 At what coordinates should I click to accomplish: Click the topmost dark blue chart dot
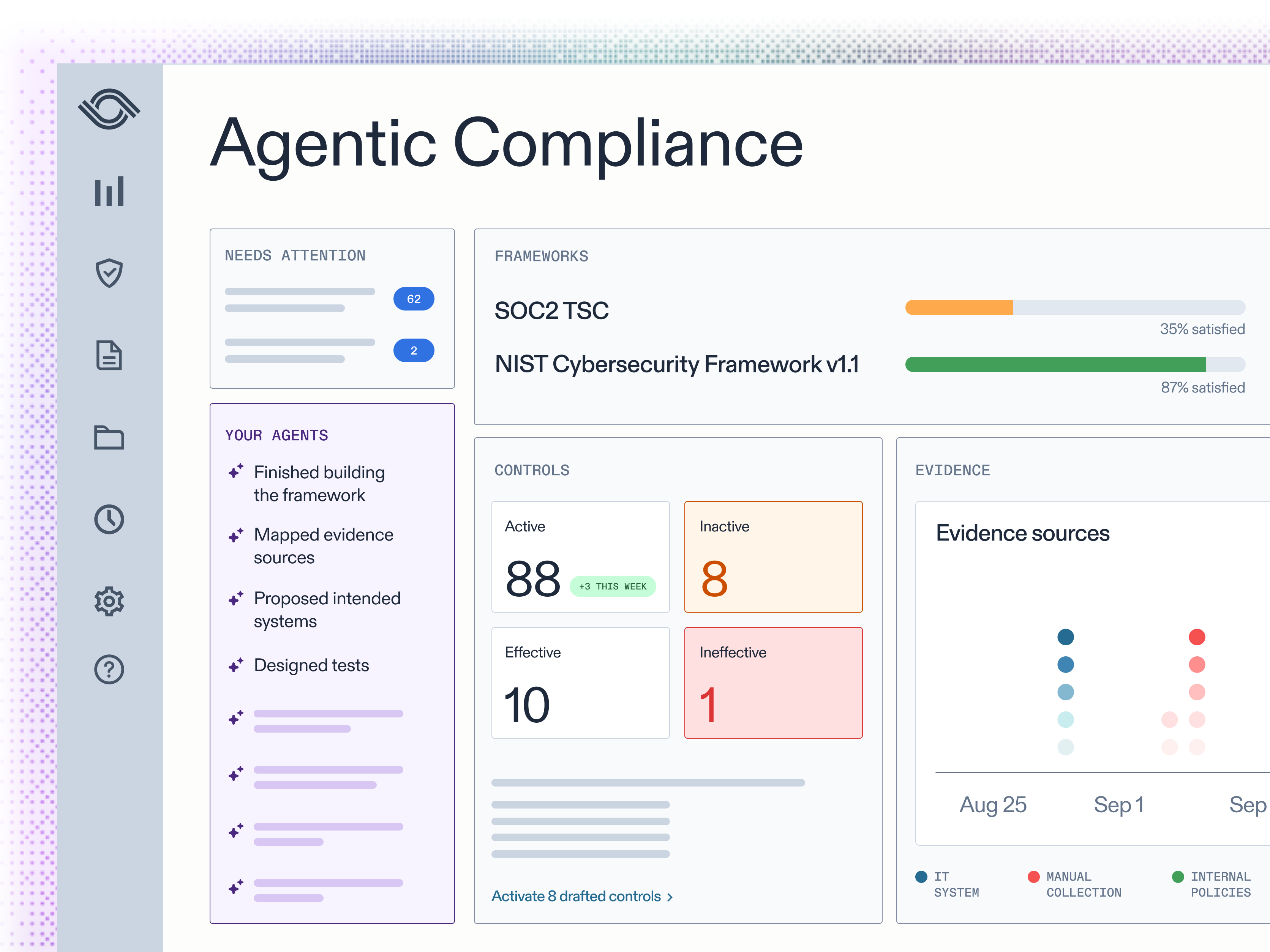click(1066, 637)
